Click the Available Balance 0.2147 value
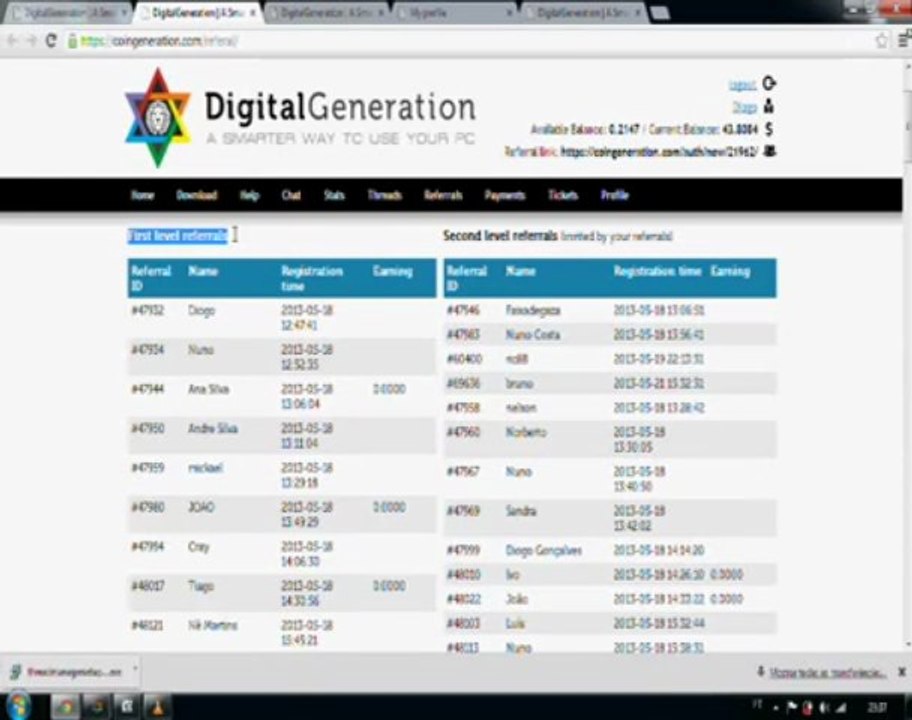The height and width of the screenshot is (720, 912). [623, 129]
